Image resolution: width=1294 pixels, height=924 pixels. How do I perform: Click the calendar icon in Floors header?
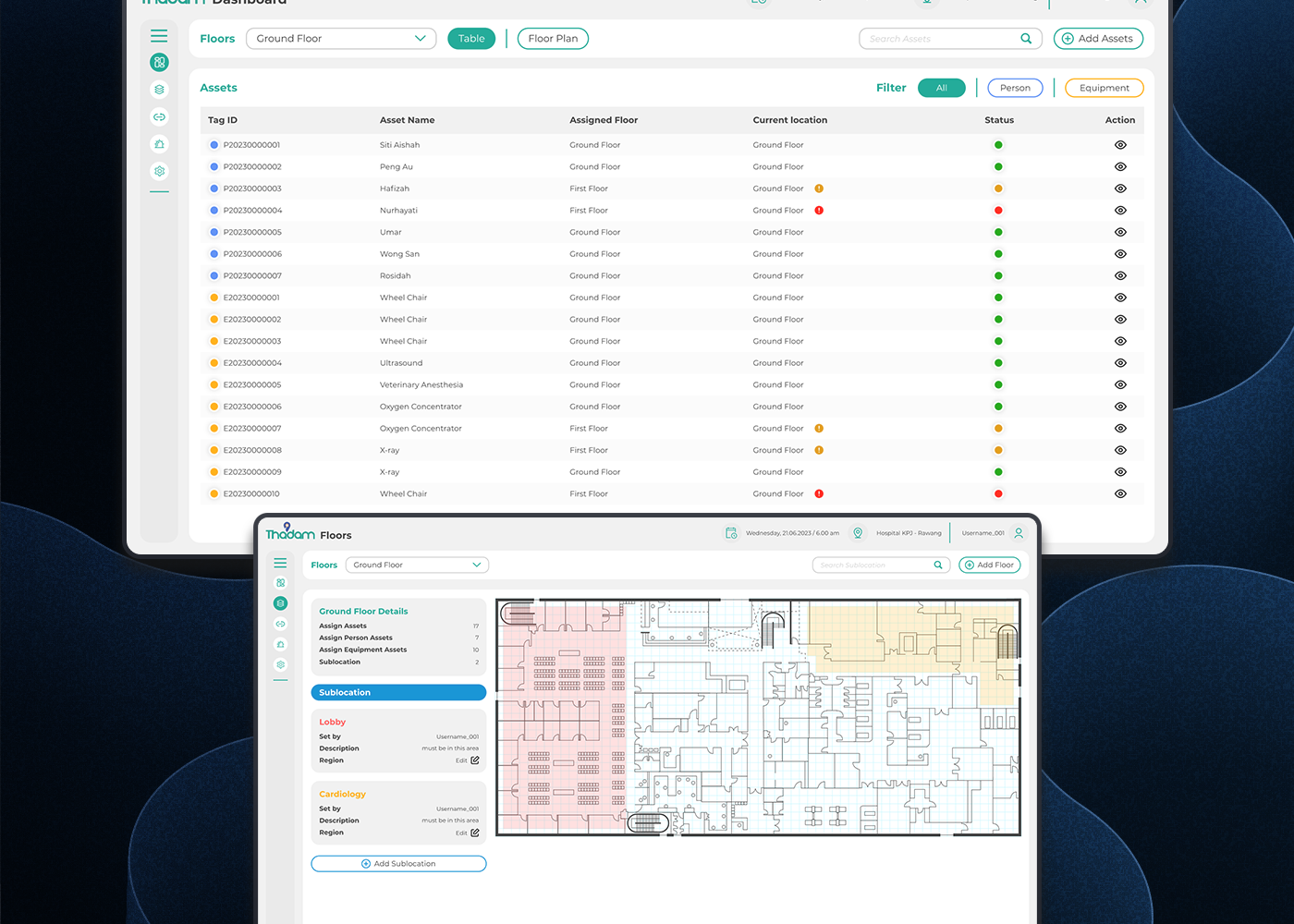[731, 533]
